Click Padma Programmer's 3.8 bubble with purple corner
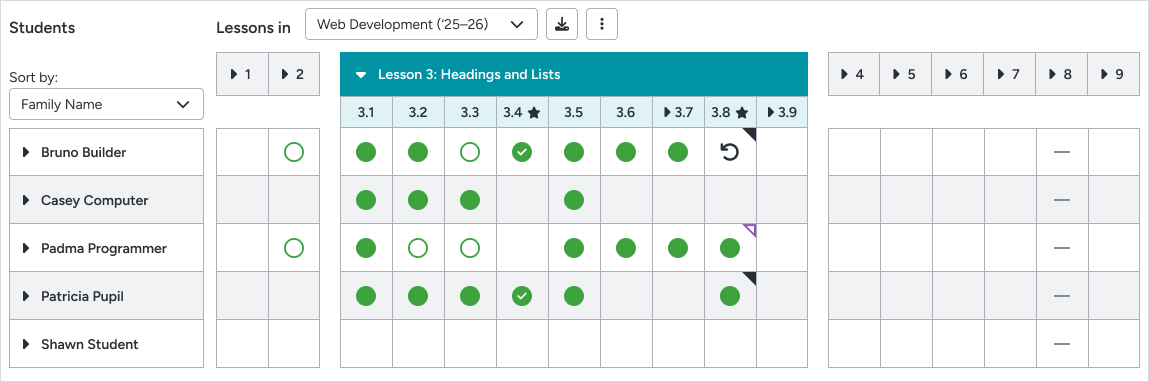 pyautogui.click(x=730, y=249)
